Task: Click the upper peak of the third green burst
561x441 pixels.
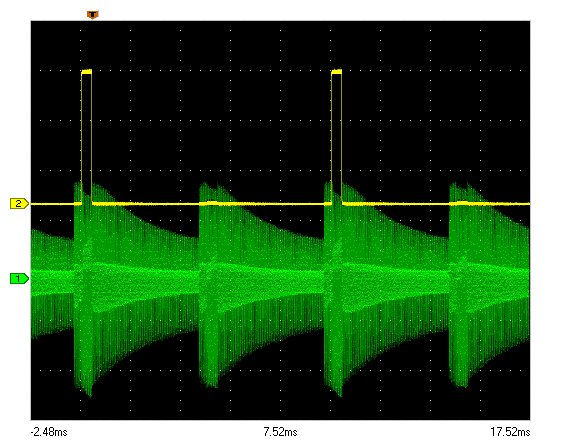Action: 327,184
